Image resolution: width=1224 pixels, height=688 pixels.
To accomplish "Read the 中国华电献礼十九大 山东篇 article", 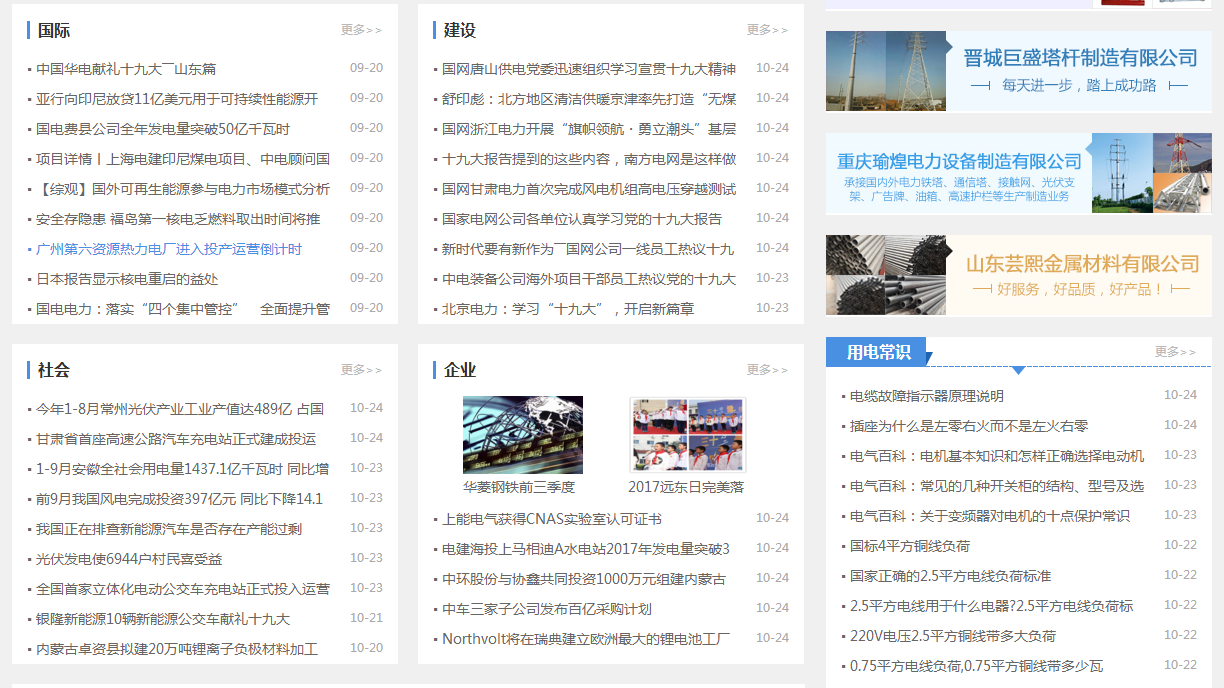I will pyautogui.click(x=126, y=69).
